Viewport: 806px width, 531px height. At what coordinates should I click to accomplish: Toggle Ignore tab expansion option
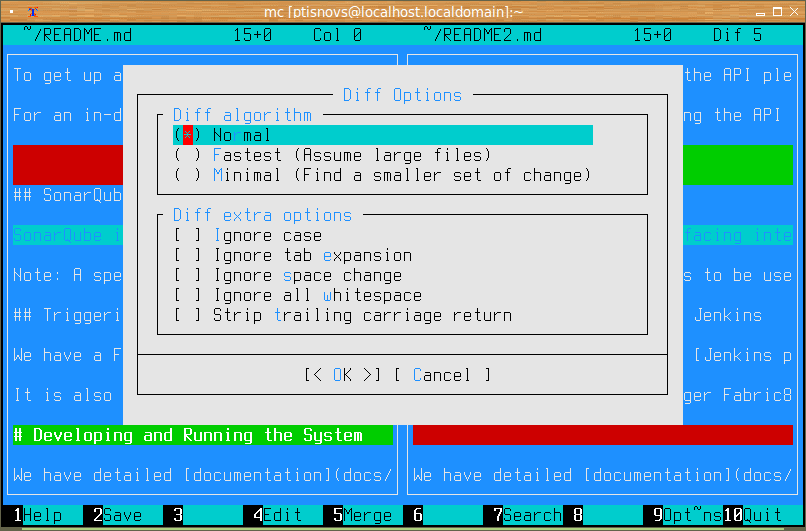(x=293, y=255)
